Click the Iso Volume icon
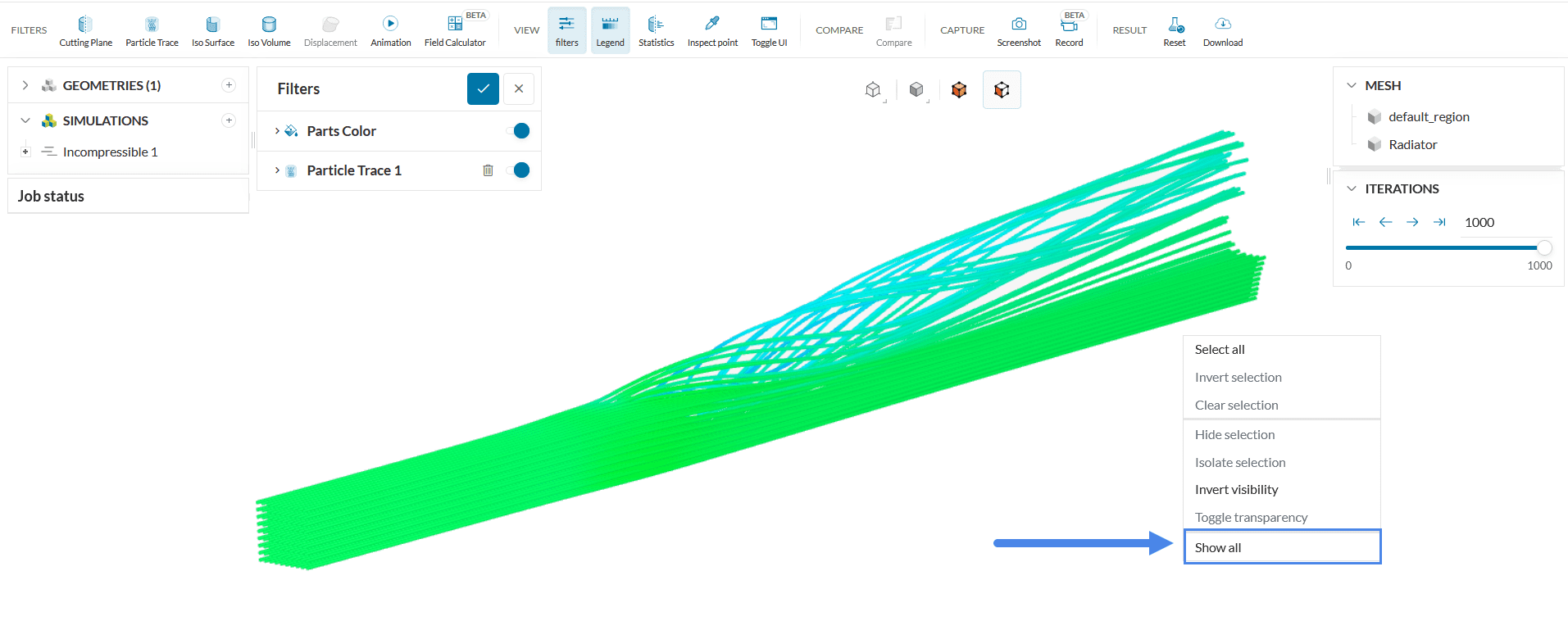This screenshot has width=1568, height=630. tap(269, 25)
